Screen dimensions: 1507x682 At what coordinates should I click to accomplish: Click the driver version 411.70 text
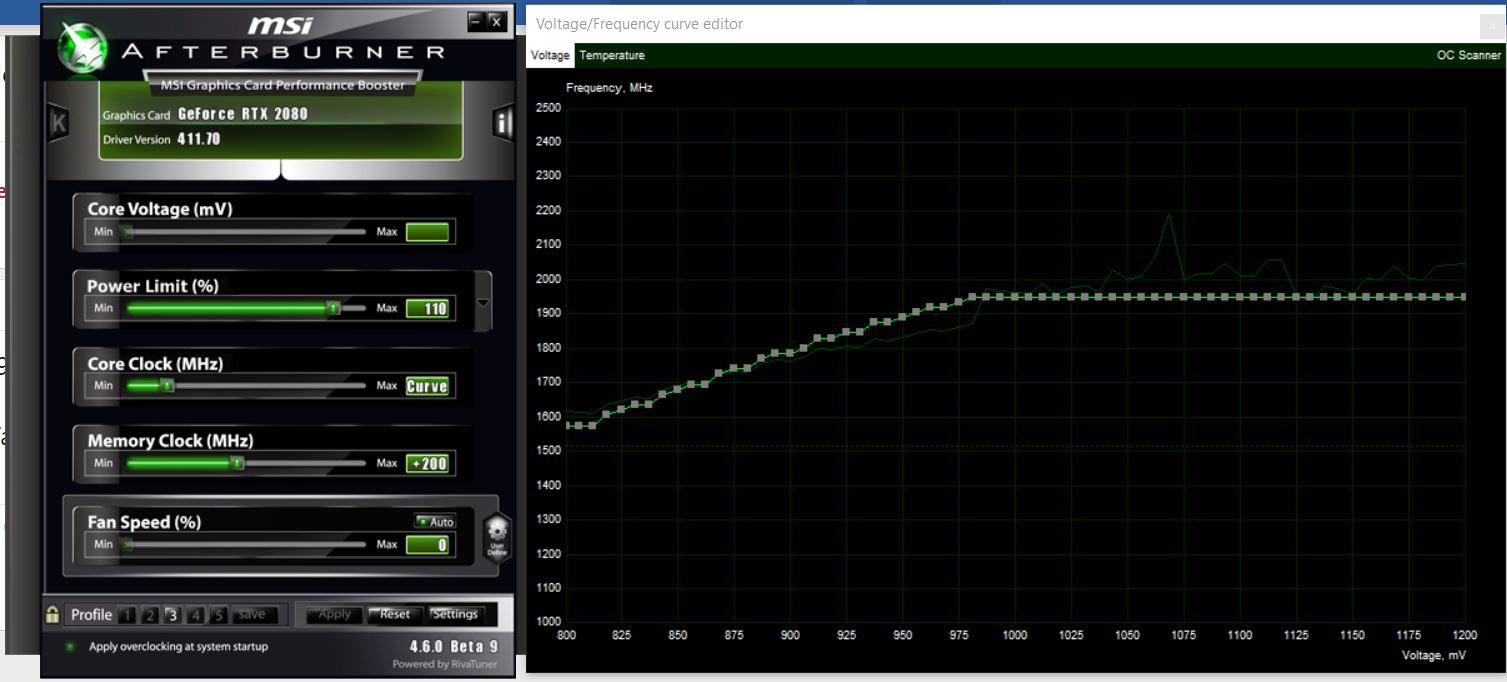point(198,139)
